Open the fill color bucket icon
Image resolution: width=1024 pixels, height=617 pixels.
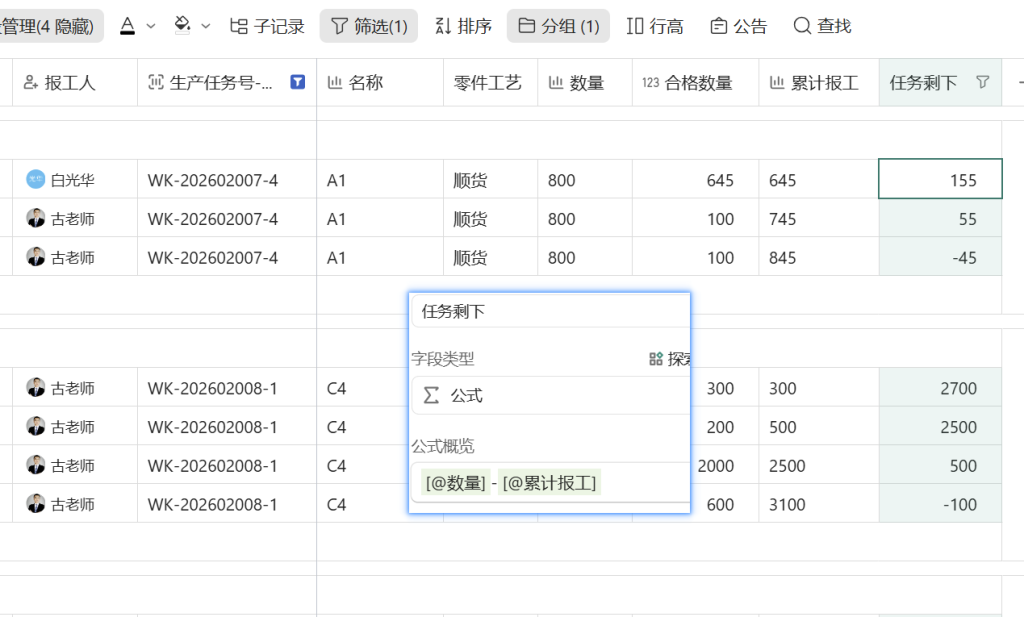pyautogui.click(x=182, y=26)
